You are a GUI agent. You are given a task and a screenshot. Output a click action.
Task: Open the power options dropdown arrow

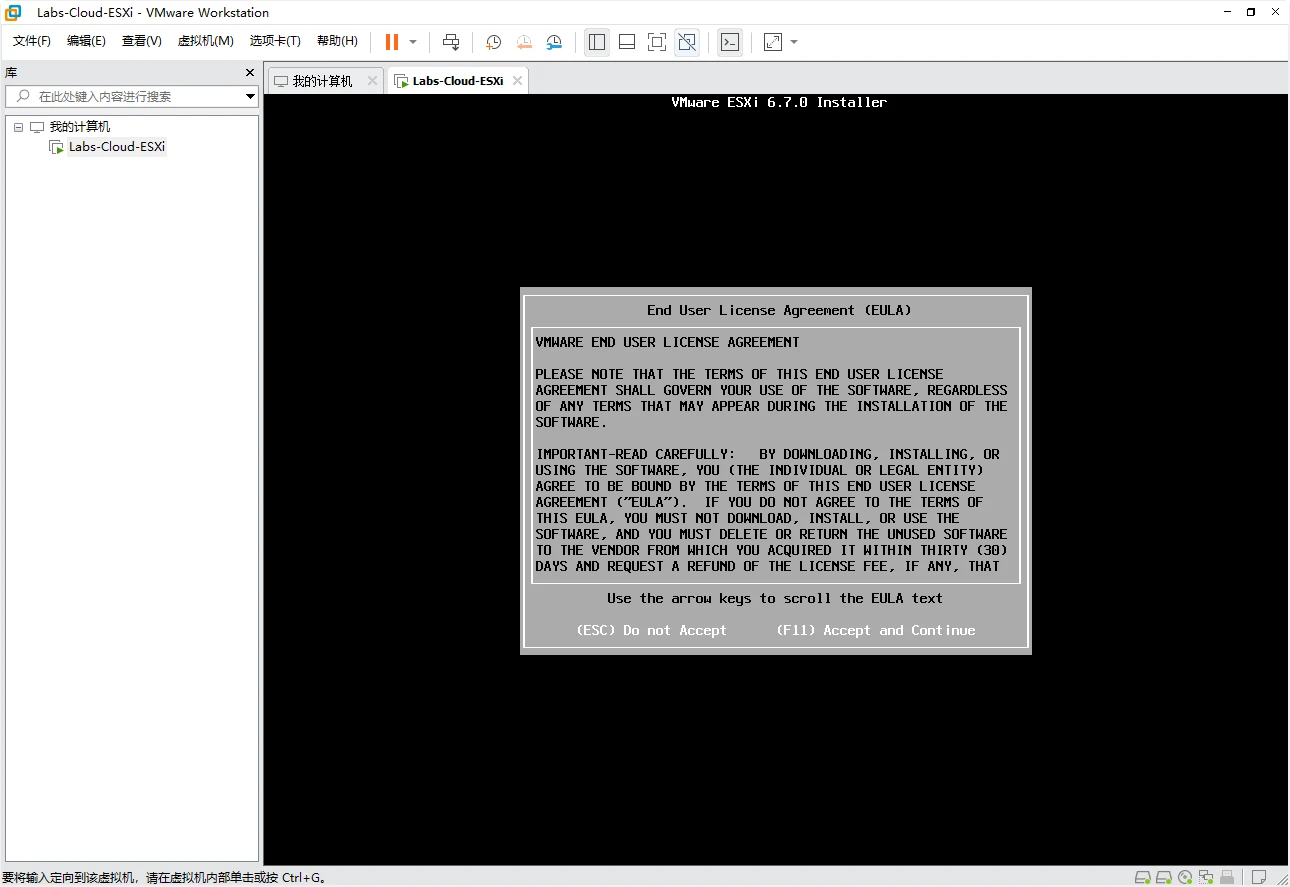coord(413,42)
